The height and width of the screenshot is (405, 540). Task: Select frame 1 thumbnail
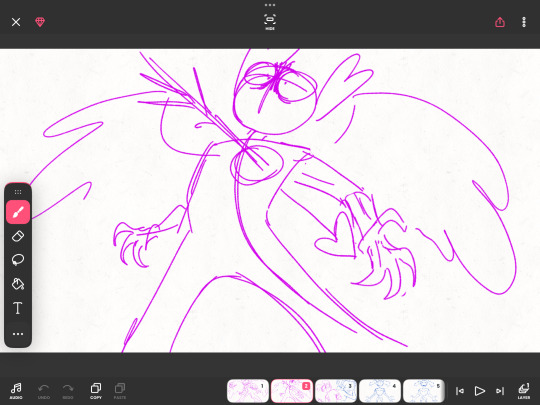248,391
